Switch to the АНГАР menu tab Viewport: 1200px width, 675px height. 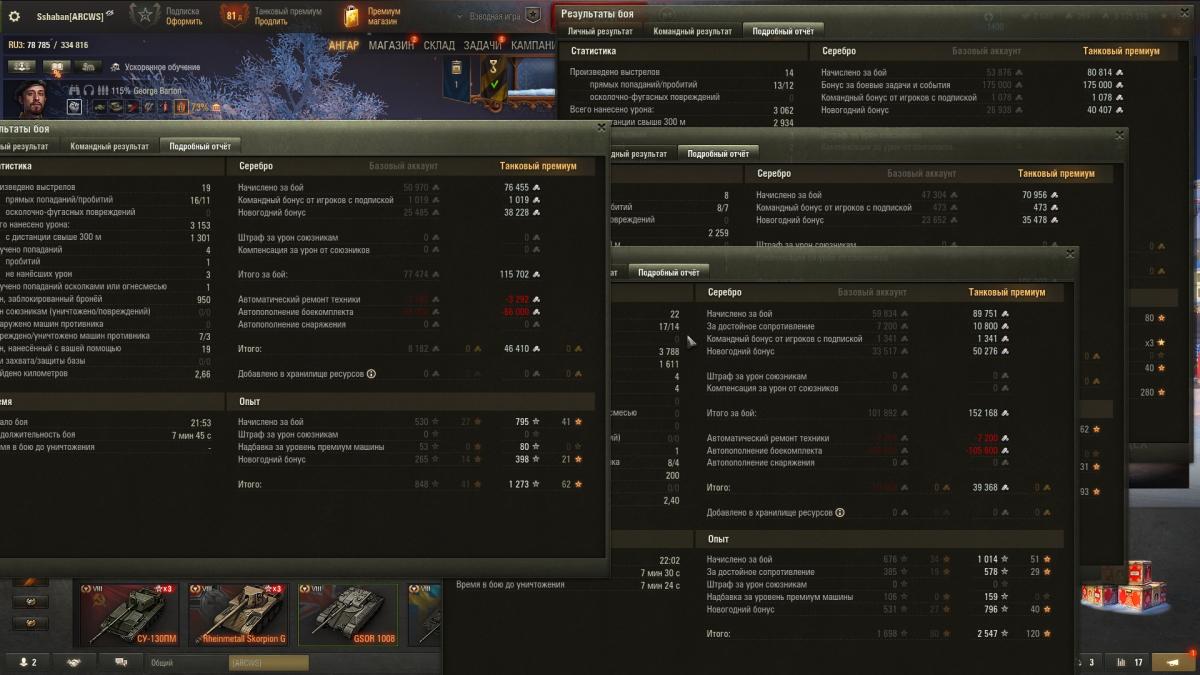click(343, 45)
